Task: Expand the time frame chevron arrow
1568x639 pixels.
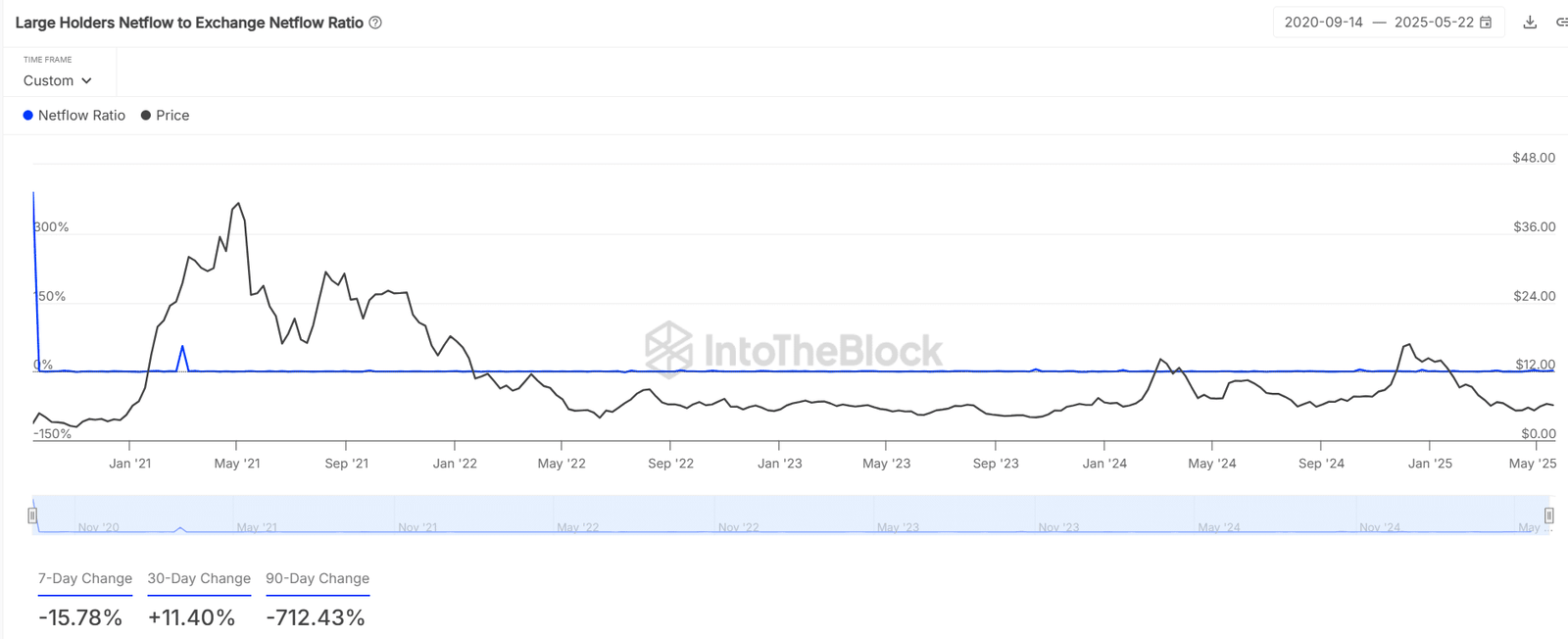Action: point(86,80)
